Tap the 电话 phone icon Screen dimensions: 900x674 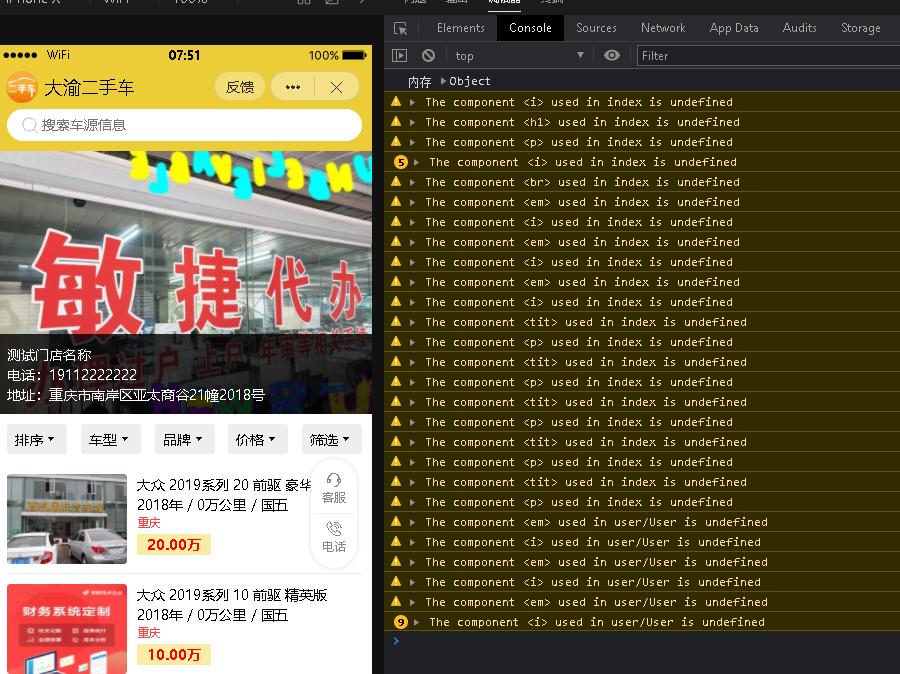pos(334,529)
